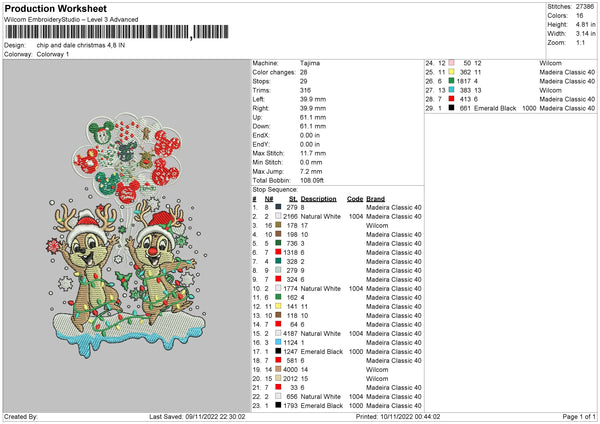
Task: Click the 'Production Worksheet' title
Action: 55,8
